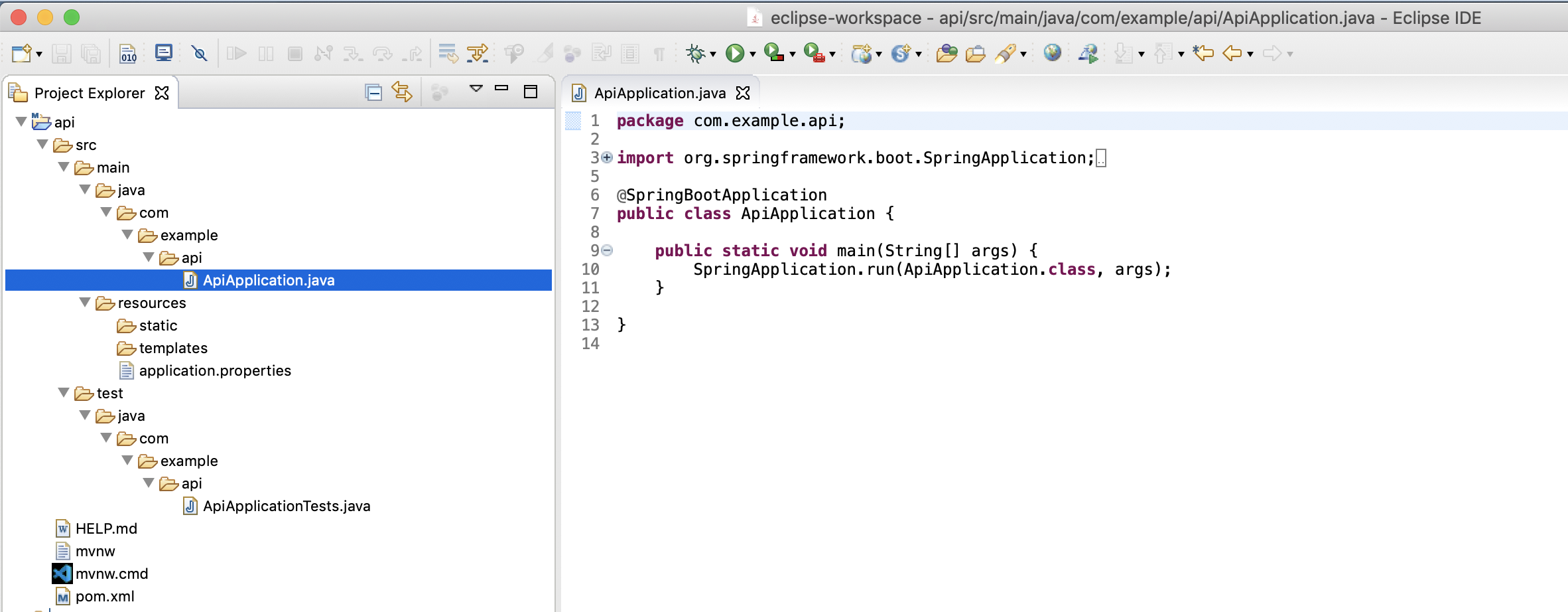
Task: Collapse the src folder in the tree
Action: (x=42, y=145)
